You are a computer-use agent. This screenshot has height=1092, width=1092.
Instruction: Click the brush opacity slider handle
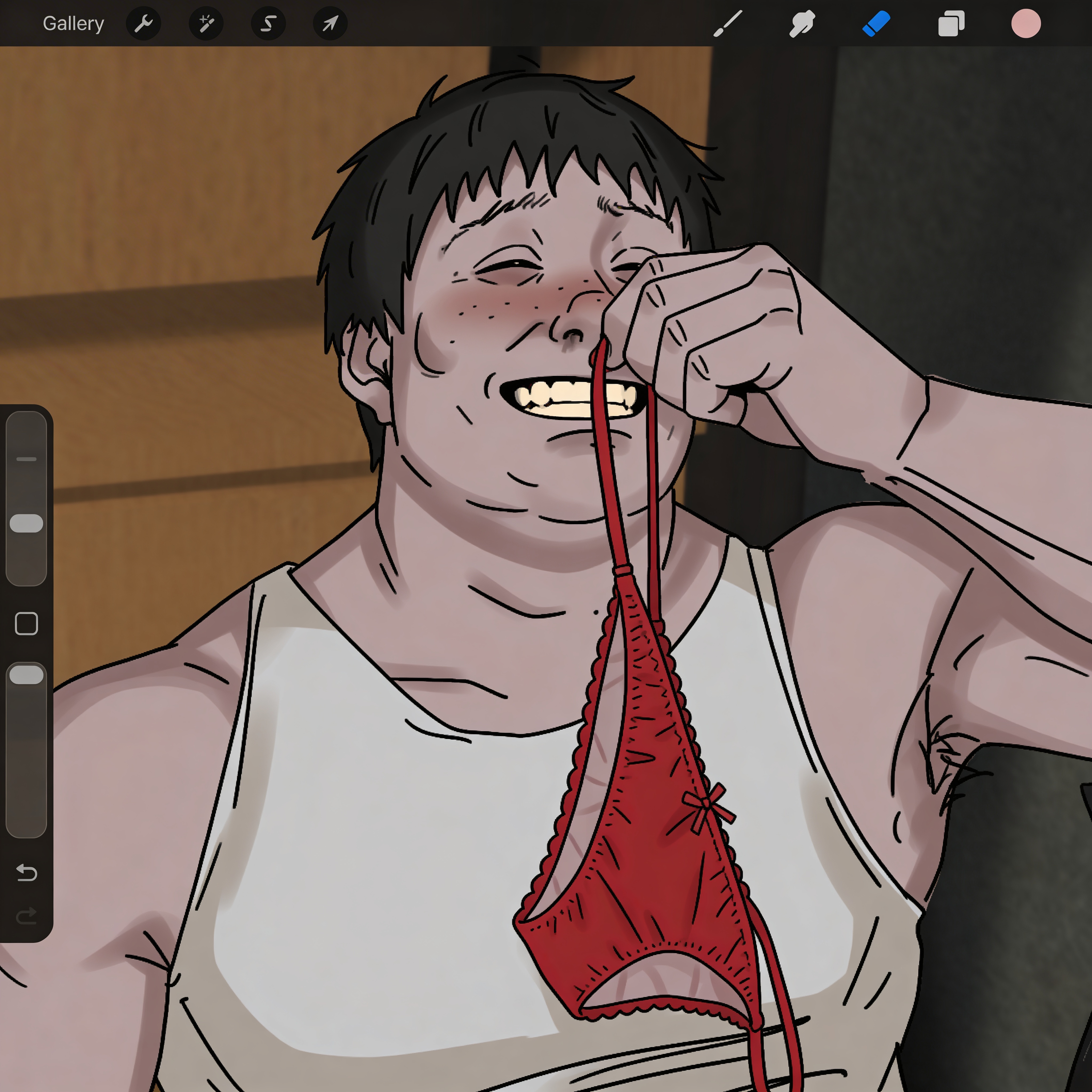point(27,675)
